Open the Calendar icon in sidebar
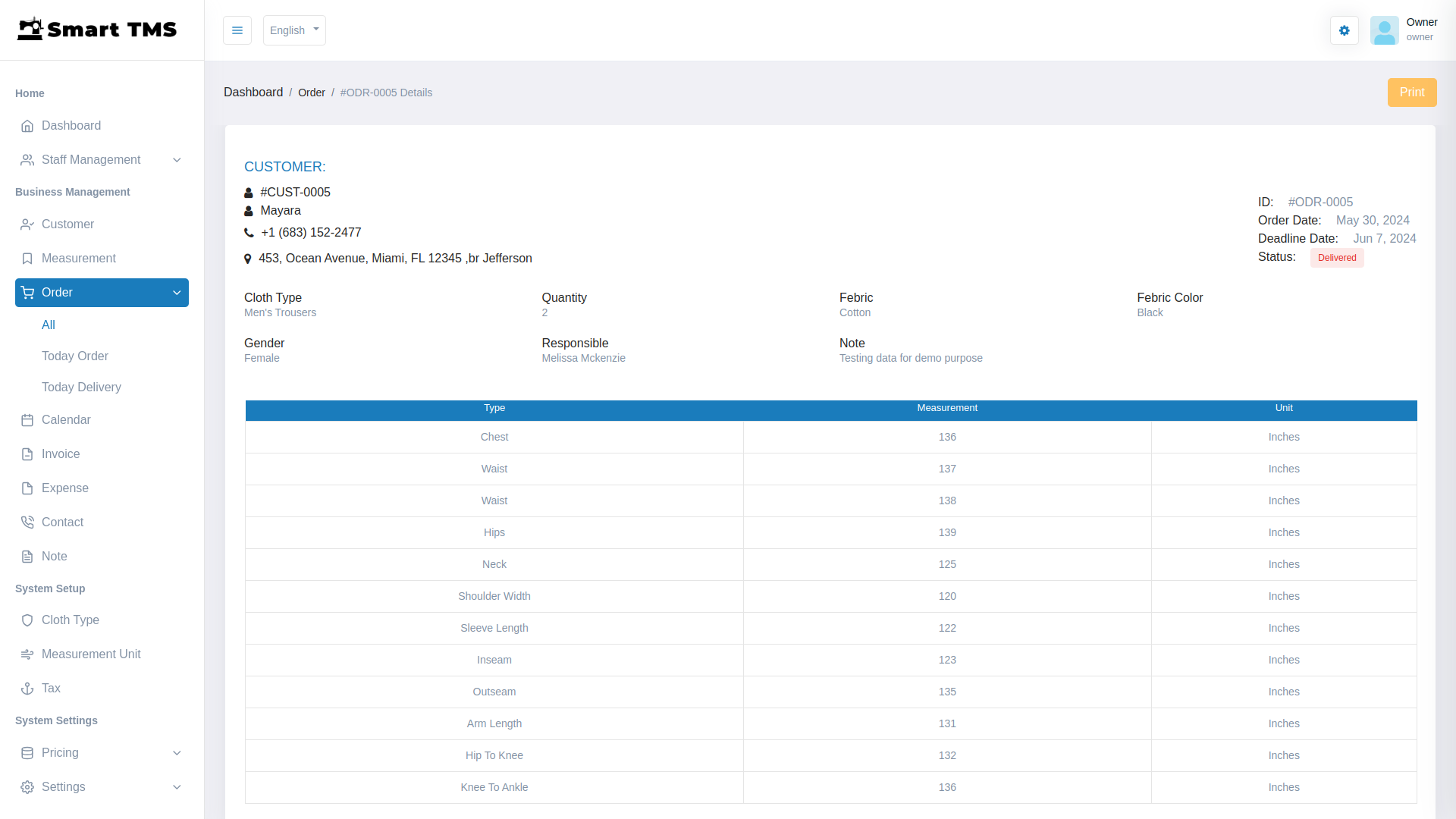The height and width of the screenshot is (819, 1456). [x=27, y=420]
